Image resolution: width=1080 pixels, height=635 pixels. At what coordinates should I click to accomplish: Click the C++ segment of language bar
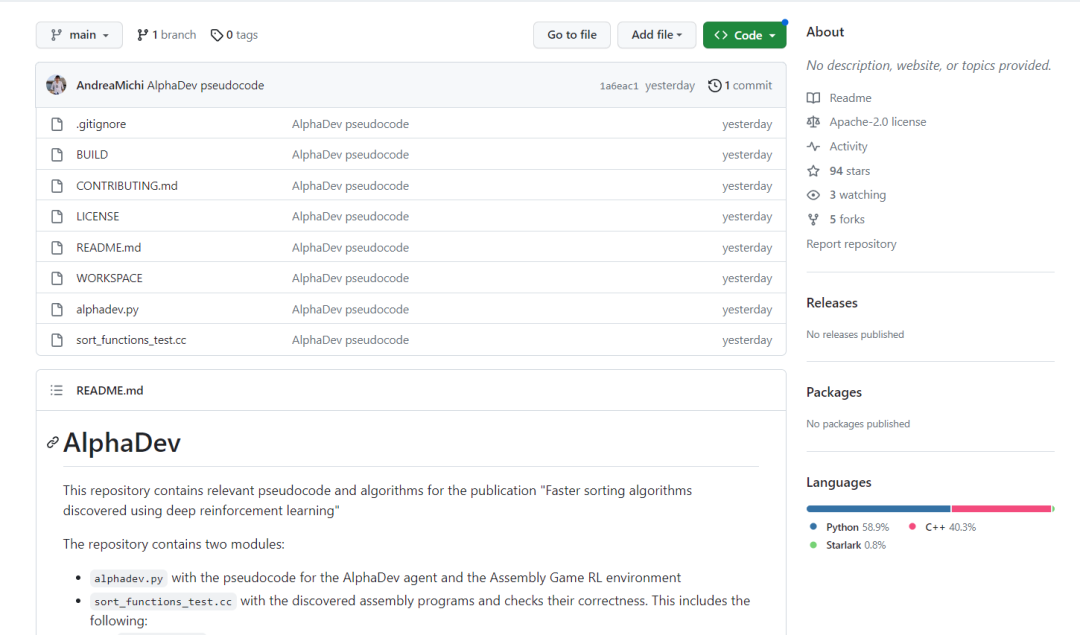tap(1000, 509)
